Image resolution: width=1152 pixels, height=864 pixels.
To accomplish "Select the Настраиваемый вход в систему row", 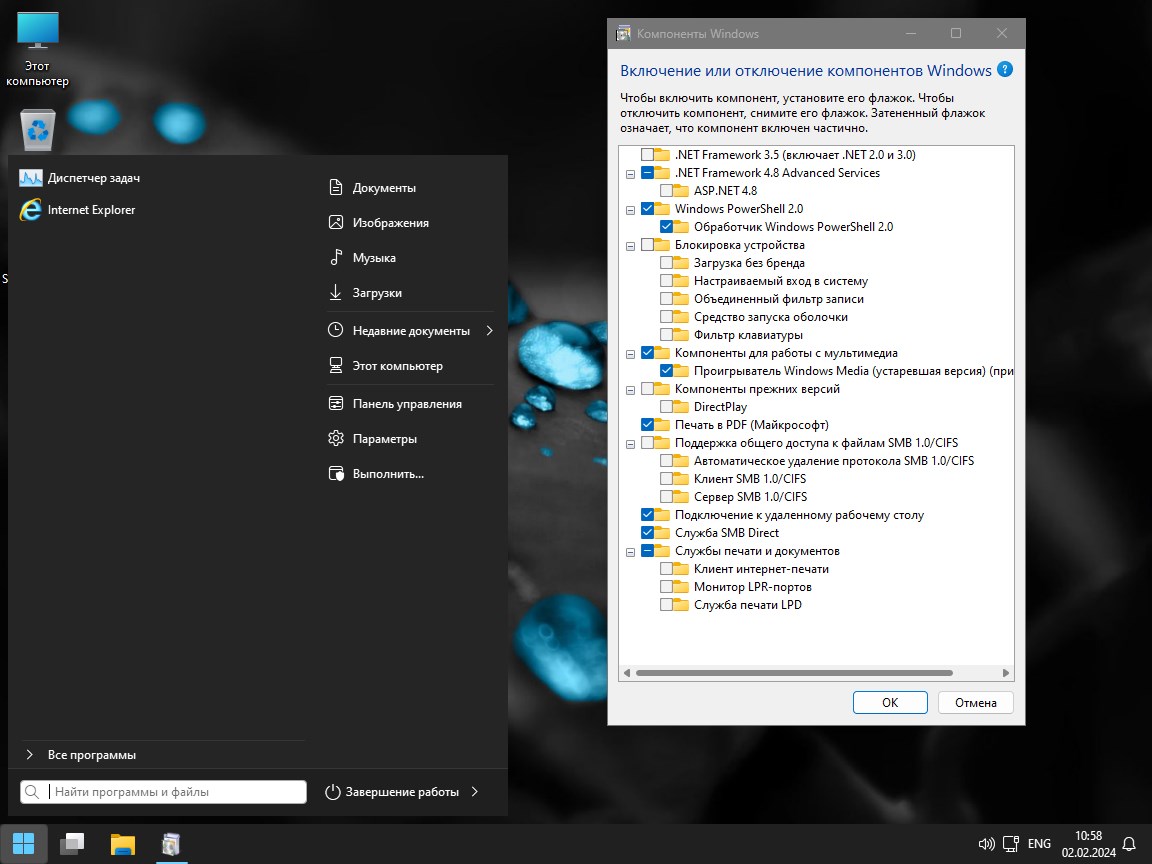I will click(781, 281).
